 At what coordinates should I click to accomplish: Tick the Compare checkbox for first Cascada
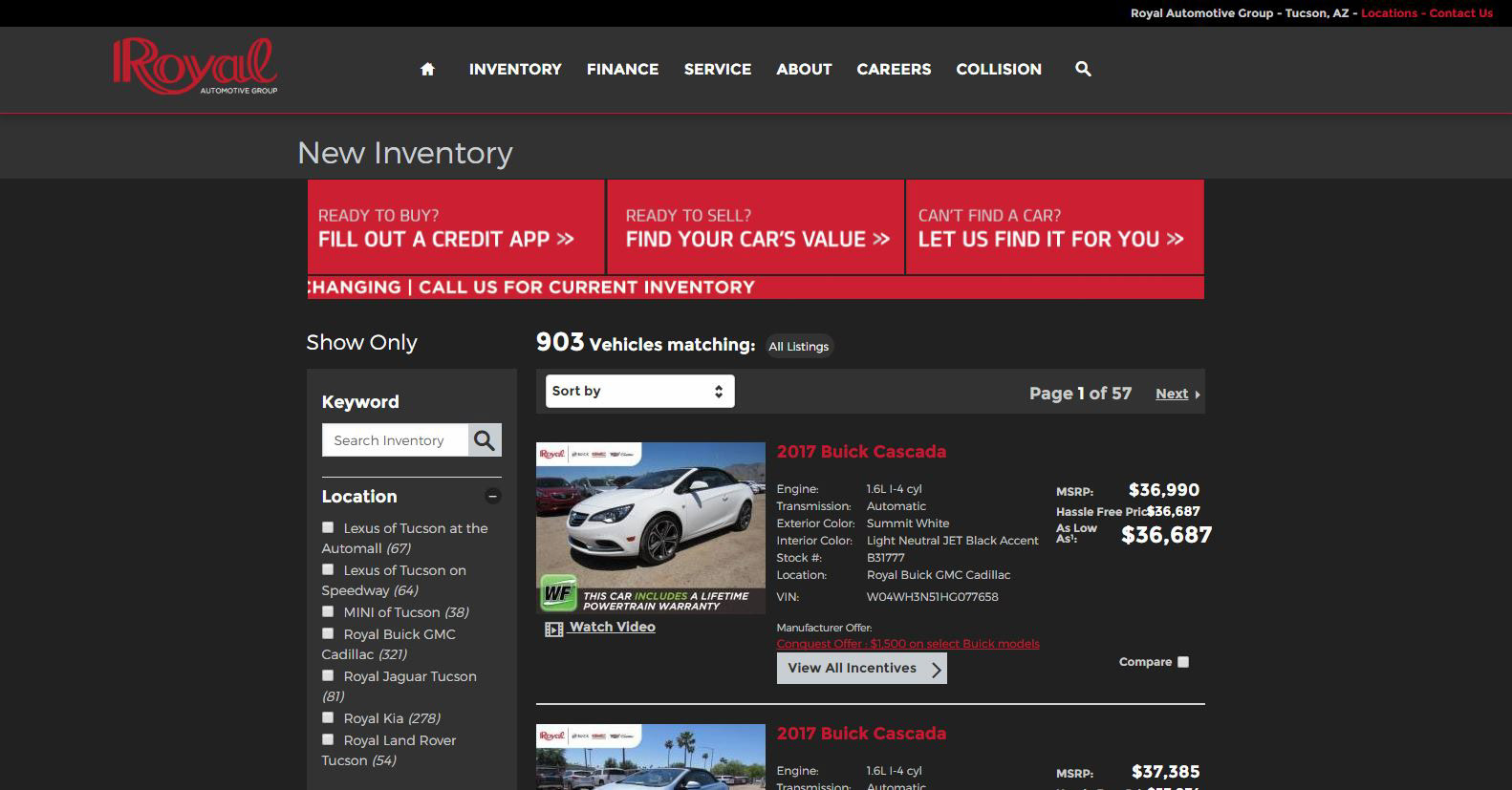click(1183, 662)
